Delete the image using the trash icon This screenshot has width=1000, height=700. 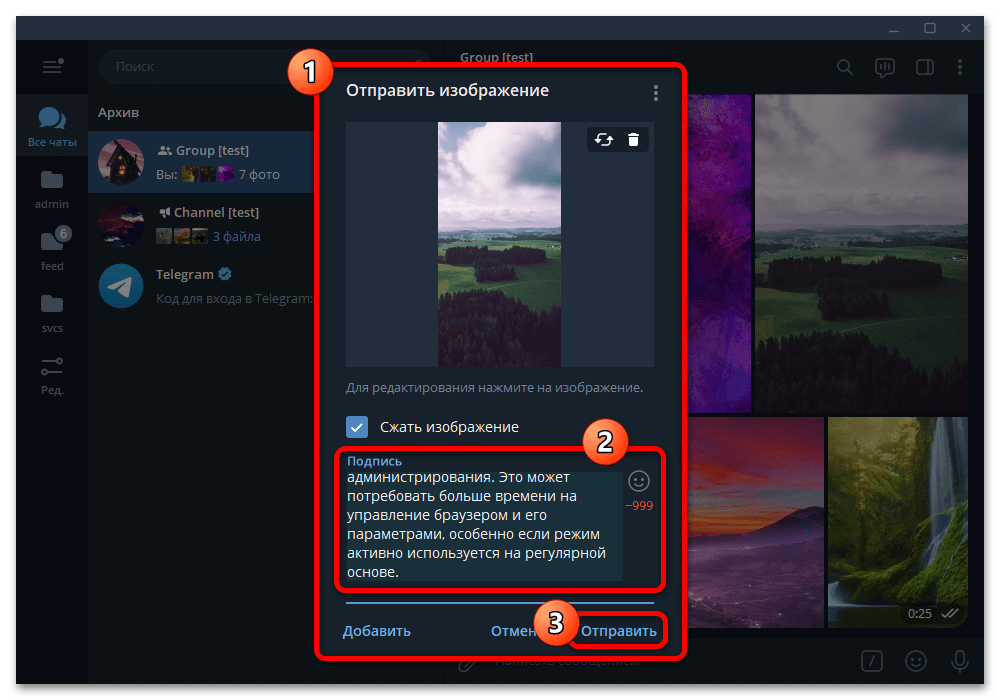633,140
